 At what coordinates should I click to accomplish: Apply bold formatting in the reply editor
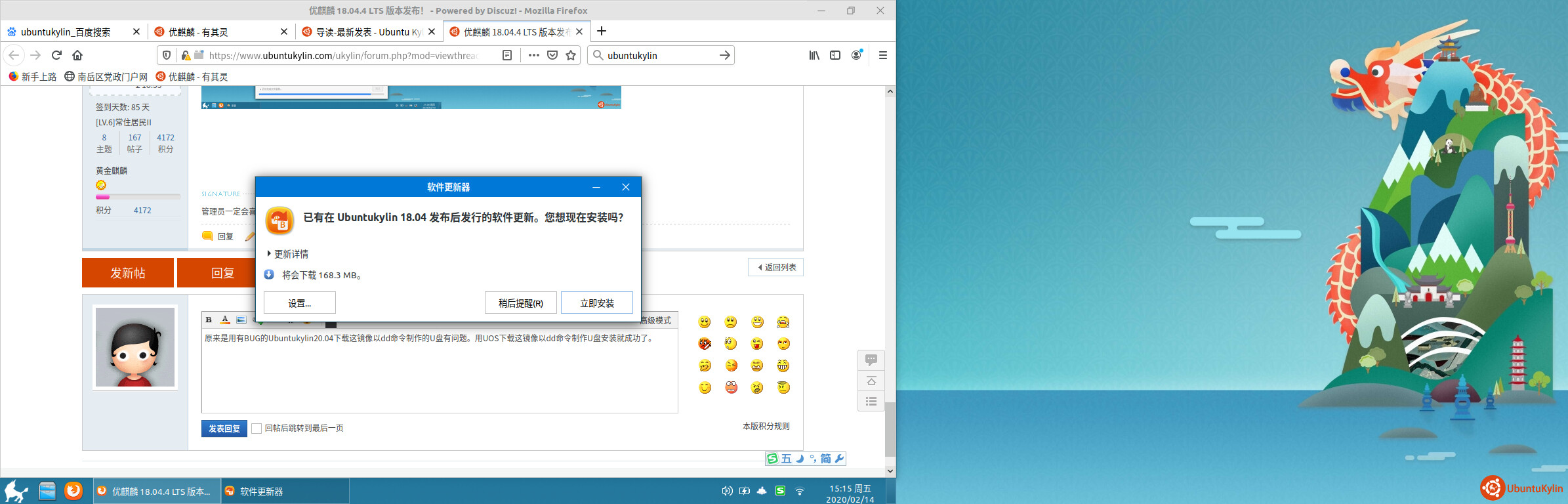[209, 320]
